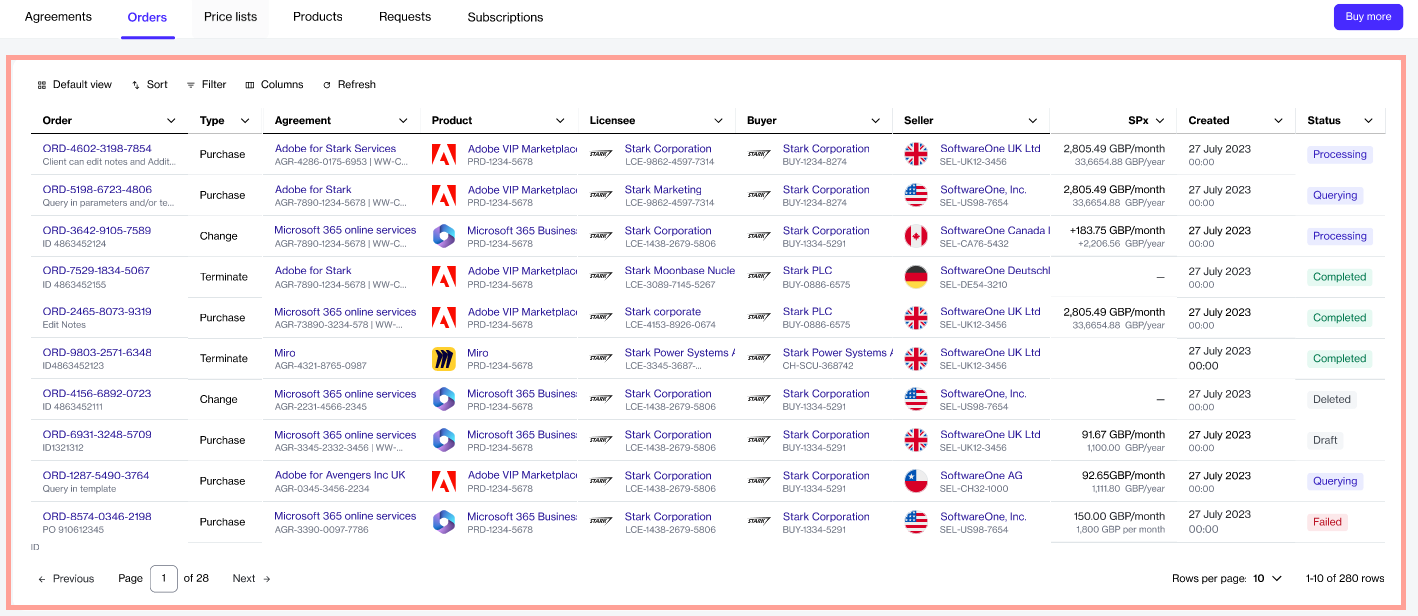Image resolution: width=1418 pixels, height=616 pixels.
Task: Switch to the Agreements tab
Action: [58, 17]
